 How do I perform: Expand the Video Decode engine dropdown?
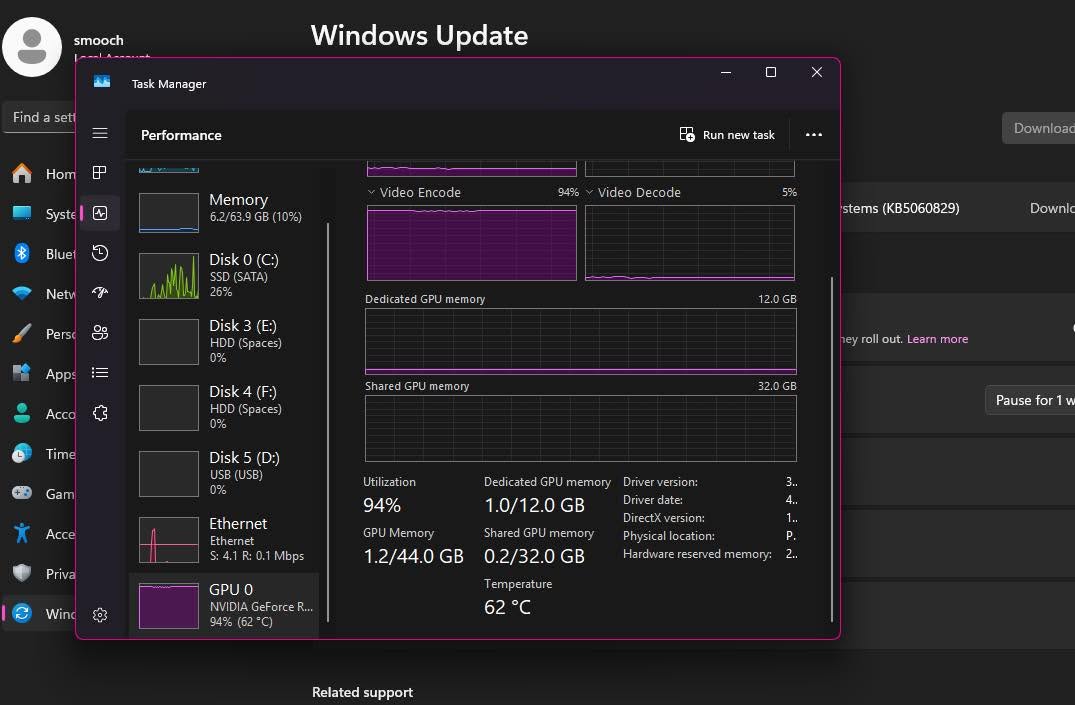[589, 192]
